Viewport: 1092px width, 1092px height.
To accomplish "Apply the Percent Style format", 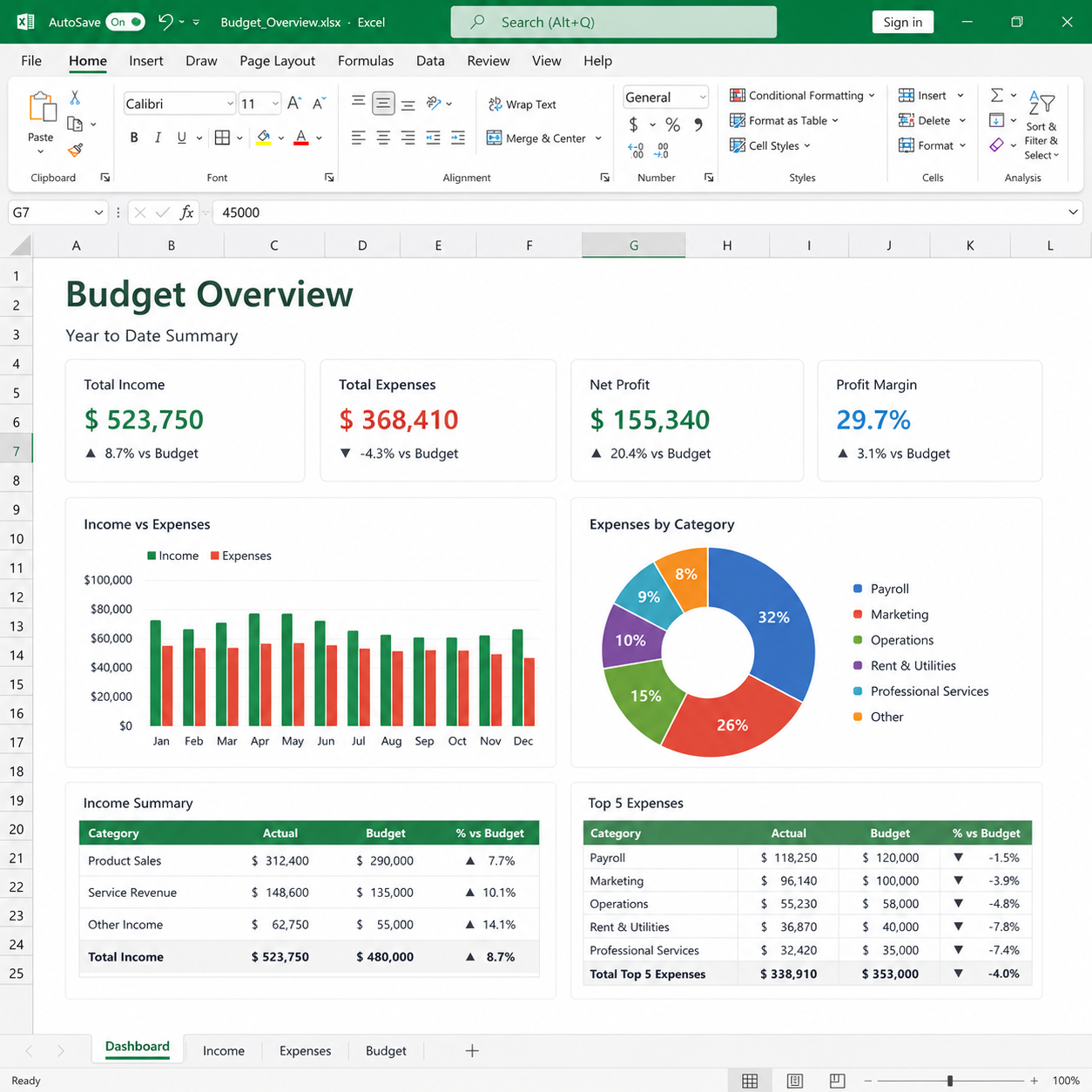I will (672, 125).
